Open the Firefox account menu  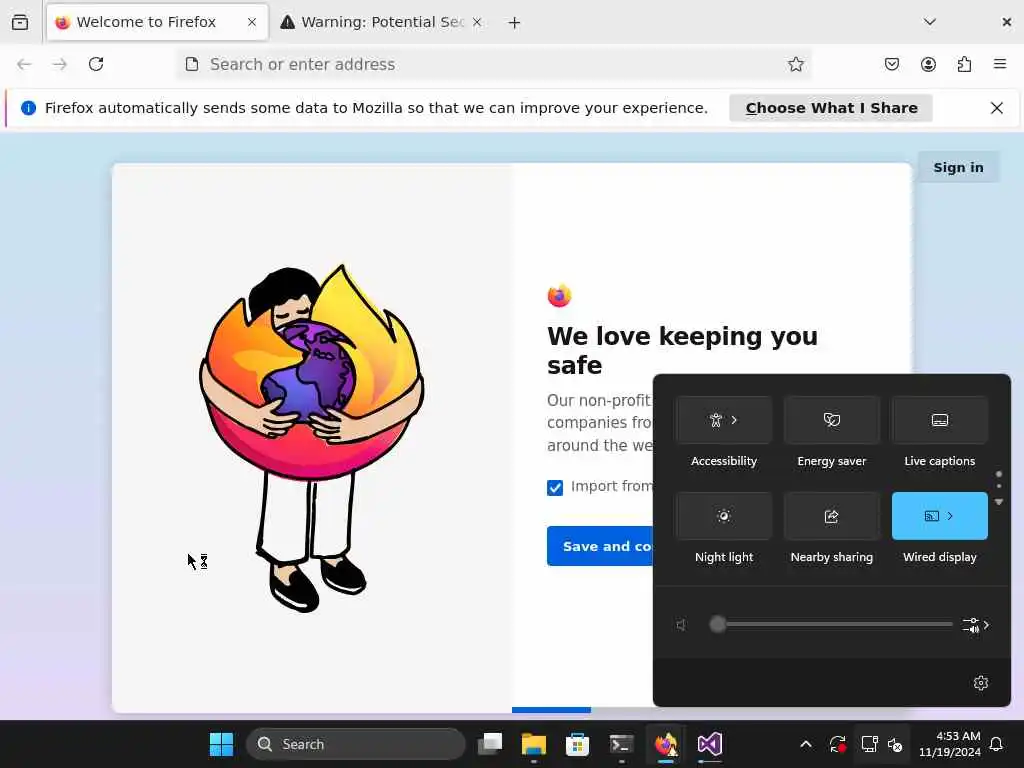(928, 64)
